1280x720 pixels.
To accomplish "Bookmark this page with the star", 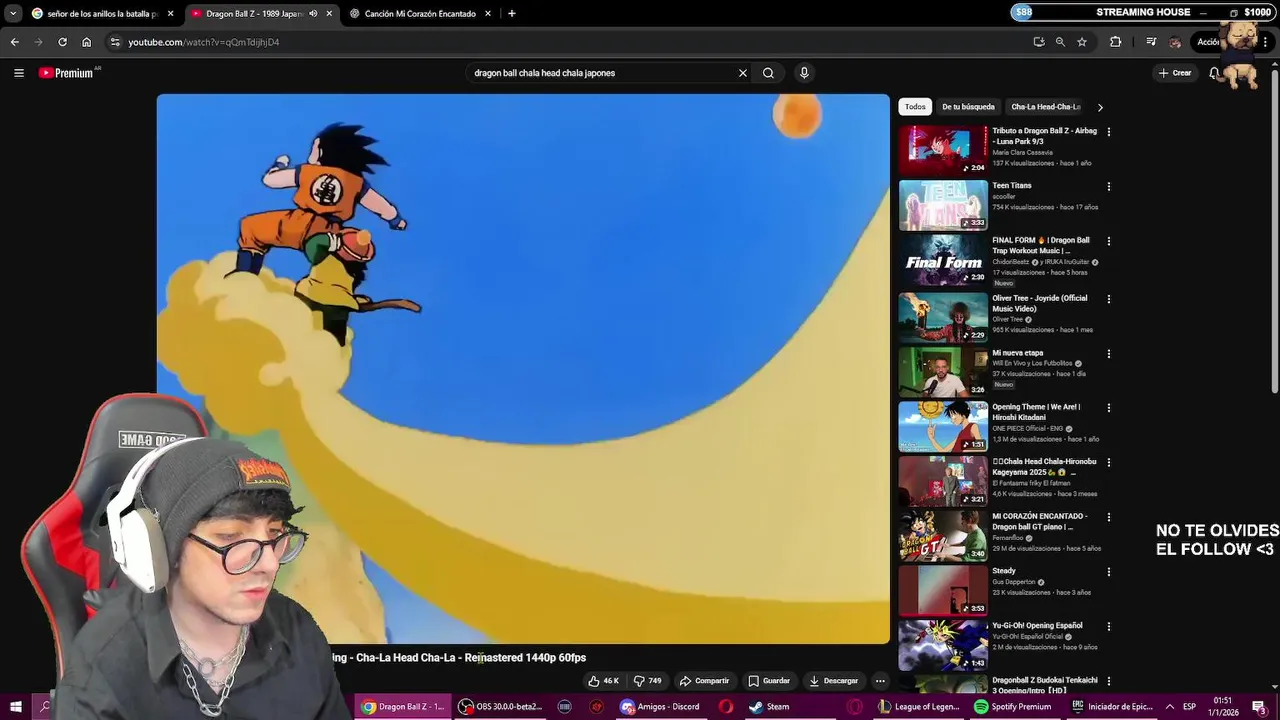I will (x=1082, y=42).
